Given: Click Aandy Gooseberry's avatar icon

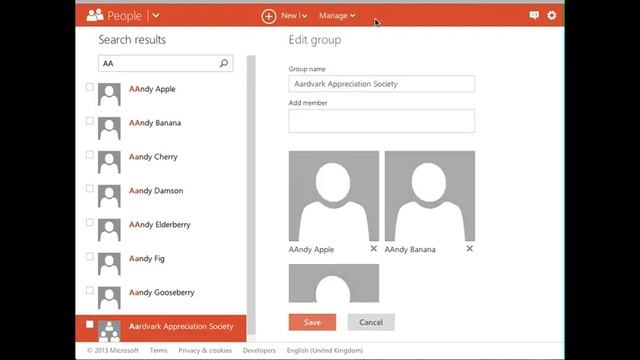Looking at the screenshot, I should (x=109, y=298).
